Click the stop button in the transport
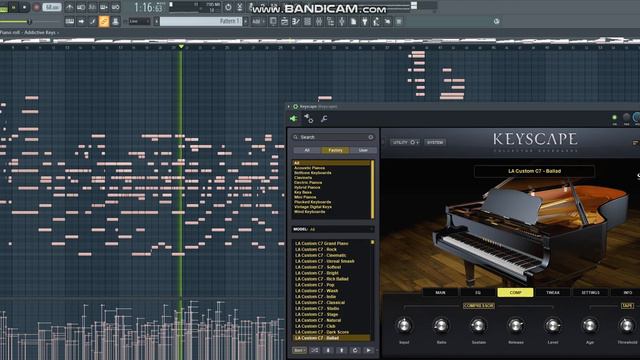The width and height of the screenshot is (640, 360). coord(24,7)
